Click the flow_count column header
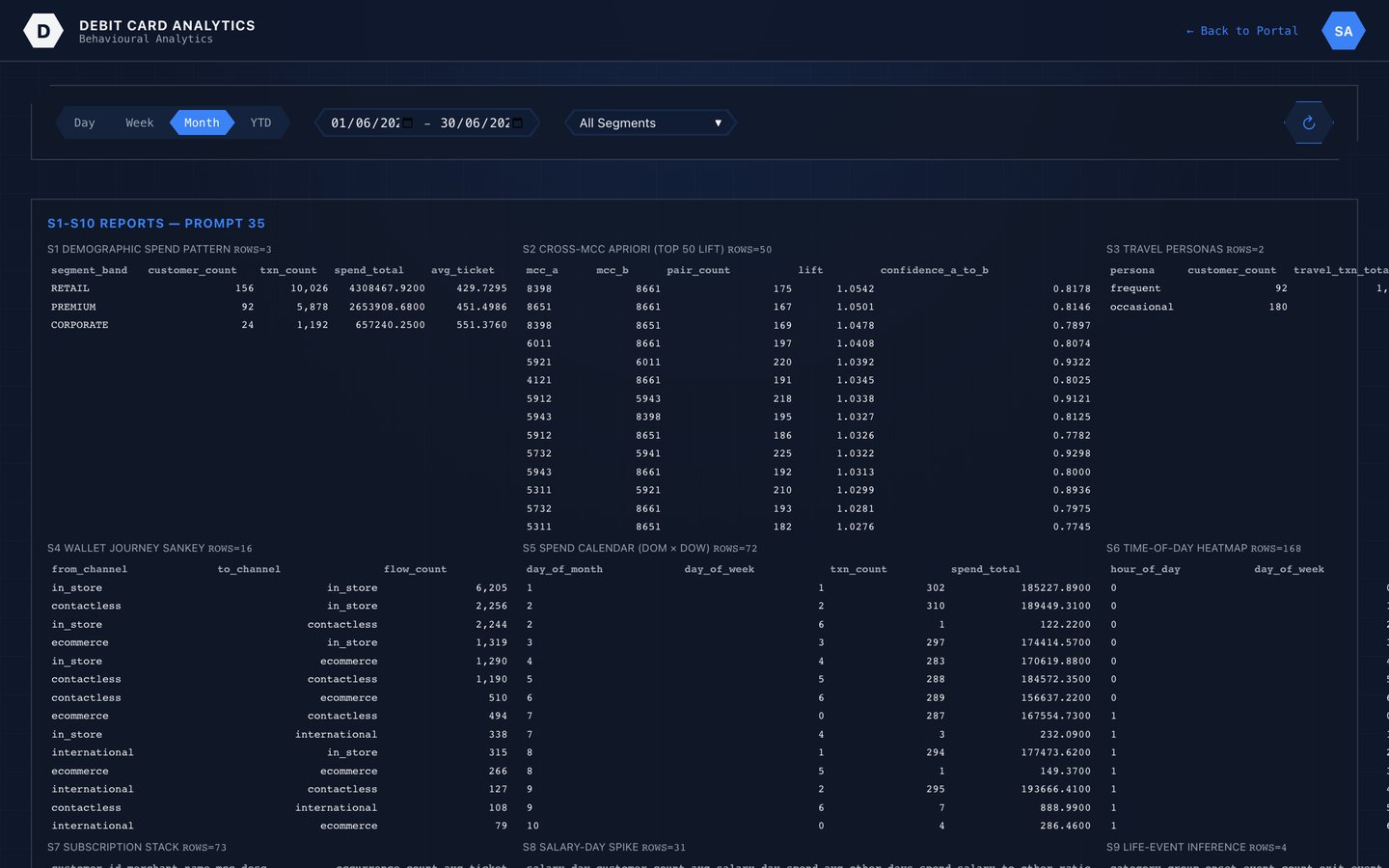Screen dimensions: 1389x868 click(x=415, y=569)
